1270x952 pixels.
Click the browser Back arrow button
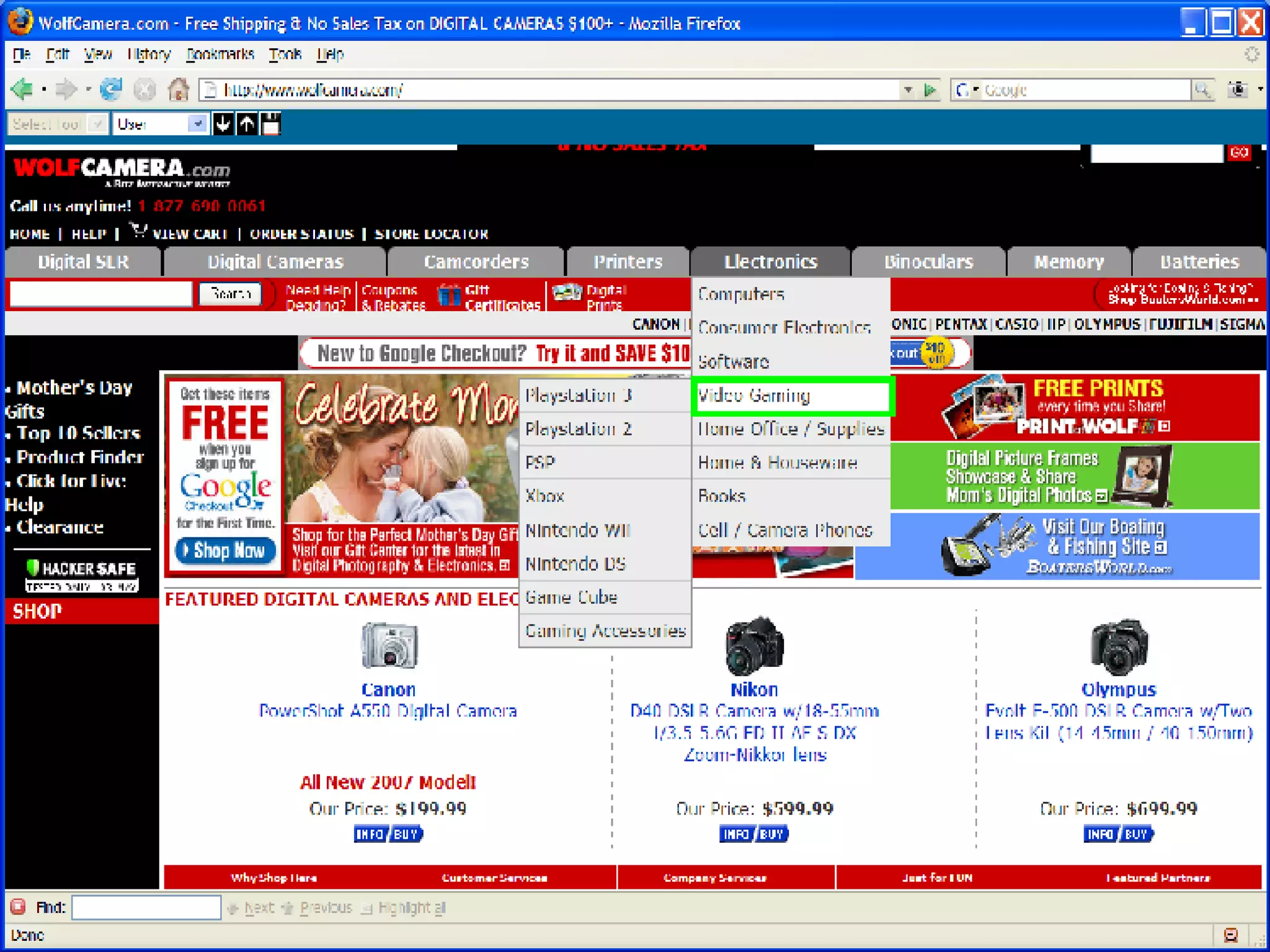(22, 90)
